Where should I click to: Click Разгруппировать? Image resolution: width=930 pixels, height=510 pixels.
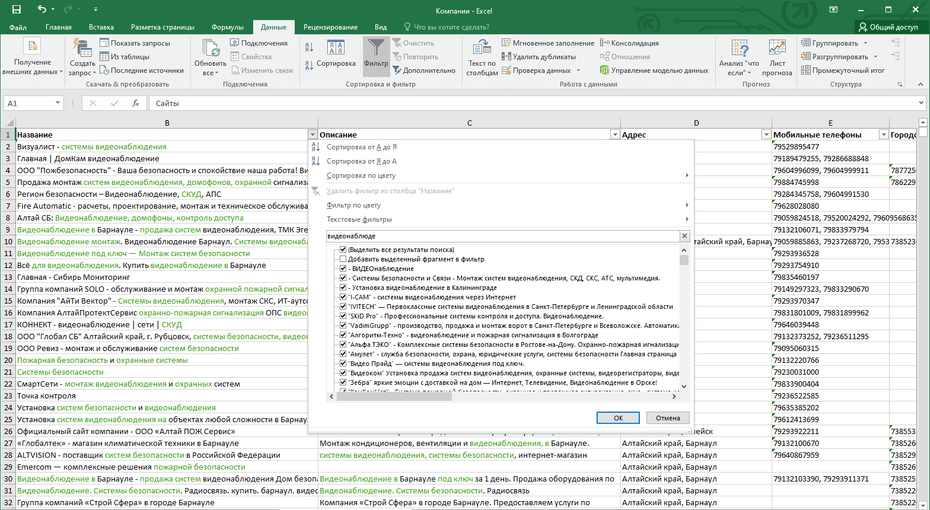pos(835,57)
